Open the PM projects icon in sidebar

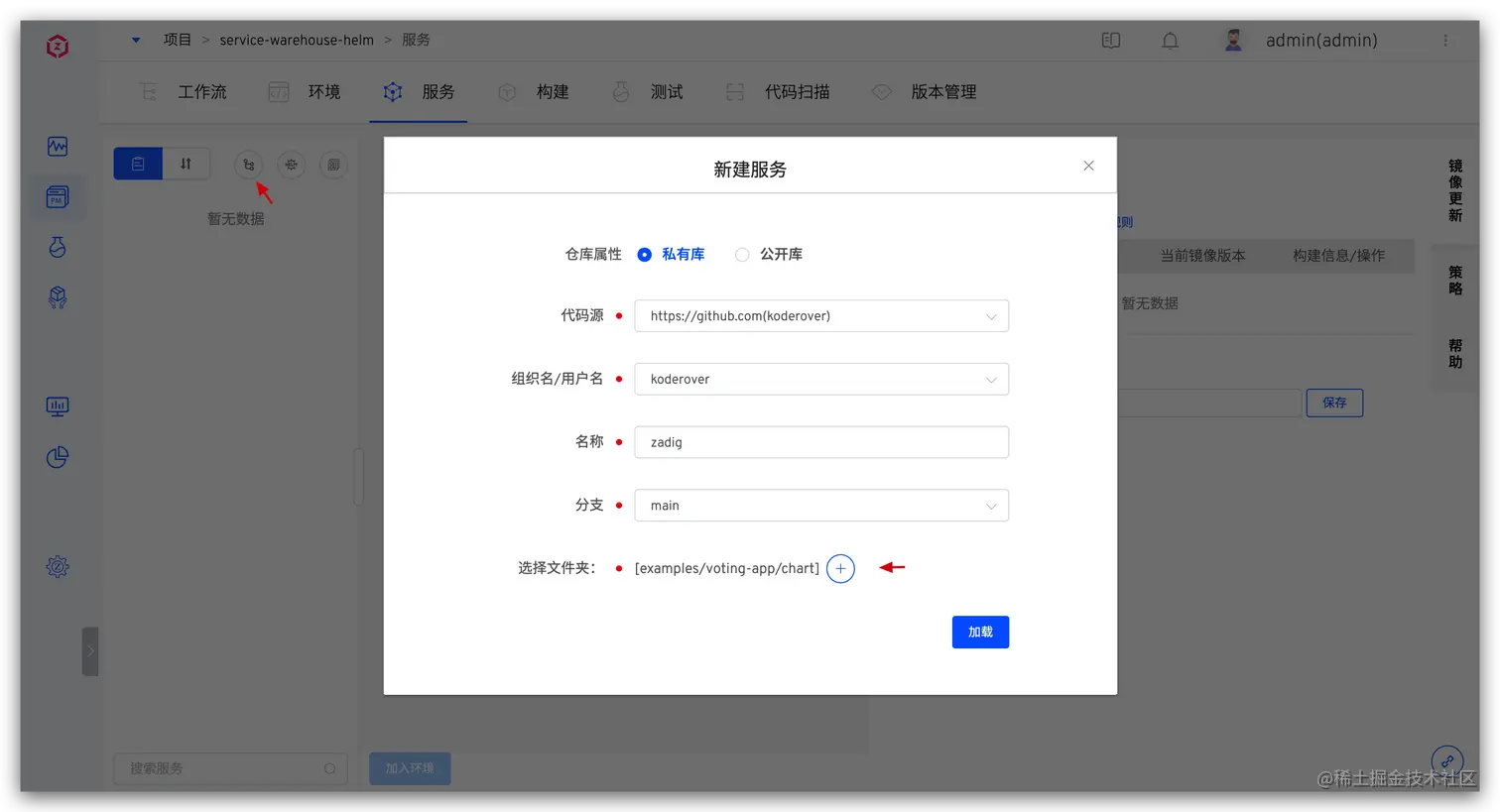pos(58,197)
